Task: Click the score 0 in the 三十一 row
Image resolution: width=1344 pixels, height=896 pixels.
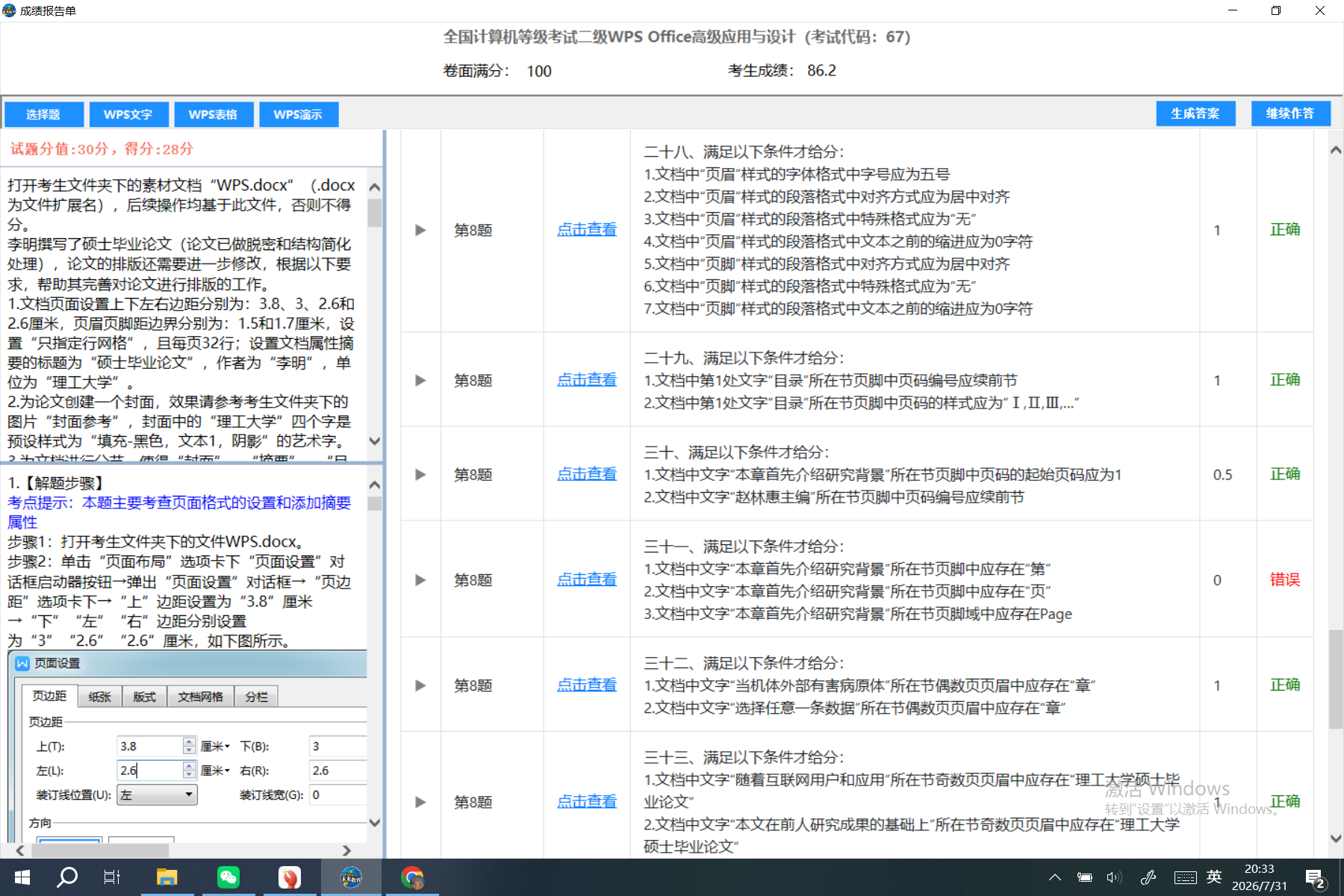Action: coord(1217,580)
